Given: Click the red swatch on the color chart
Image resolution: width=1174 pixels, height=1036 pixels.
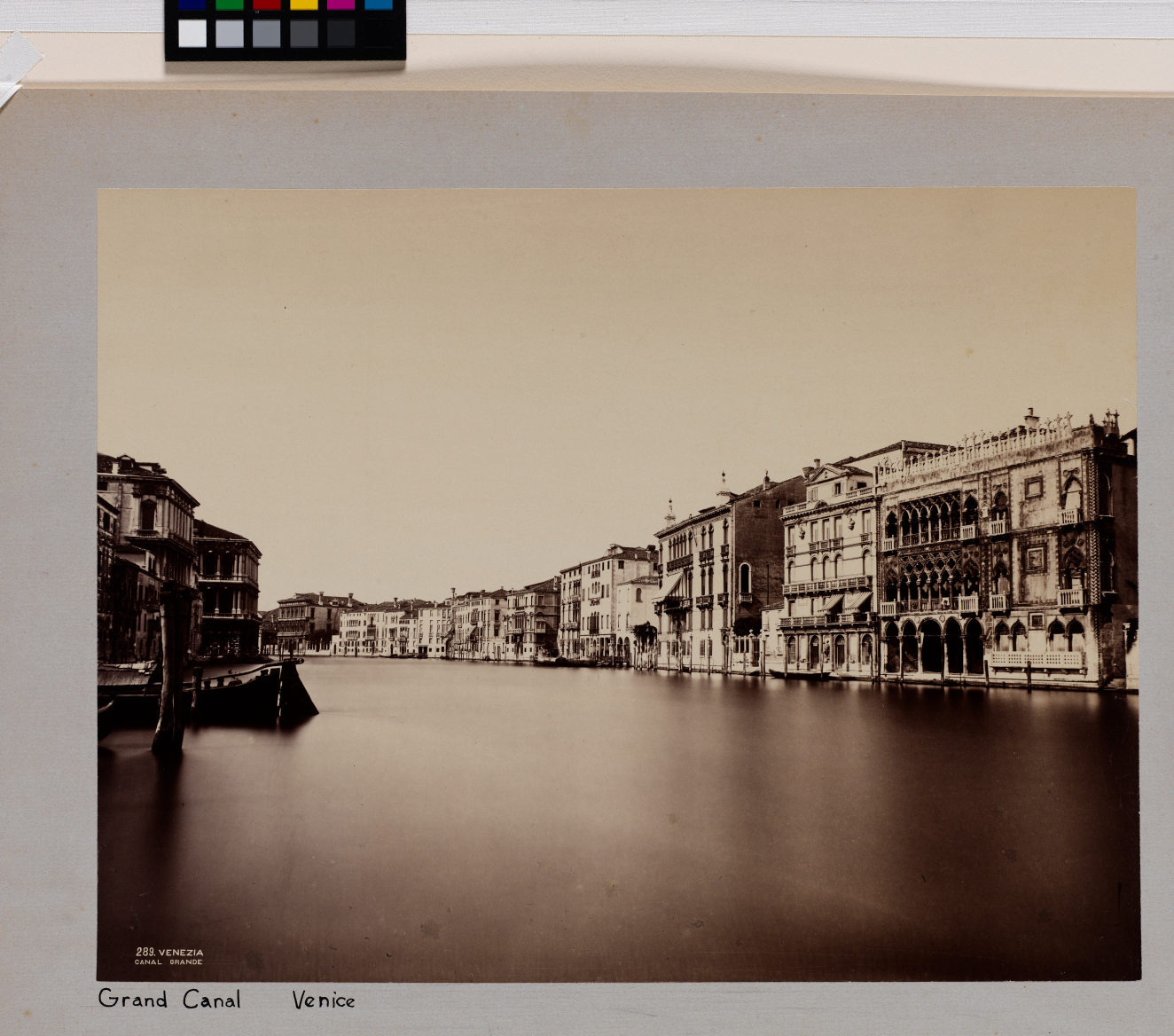Looking at the screenshot, I should pyautogui.click(x=267, y=4).
